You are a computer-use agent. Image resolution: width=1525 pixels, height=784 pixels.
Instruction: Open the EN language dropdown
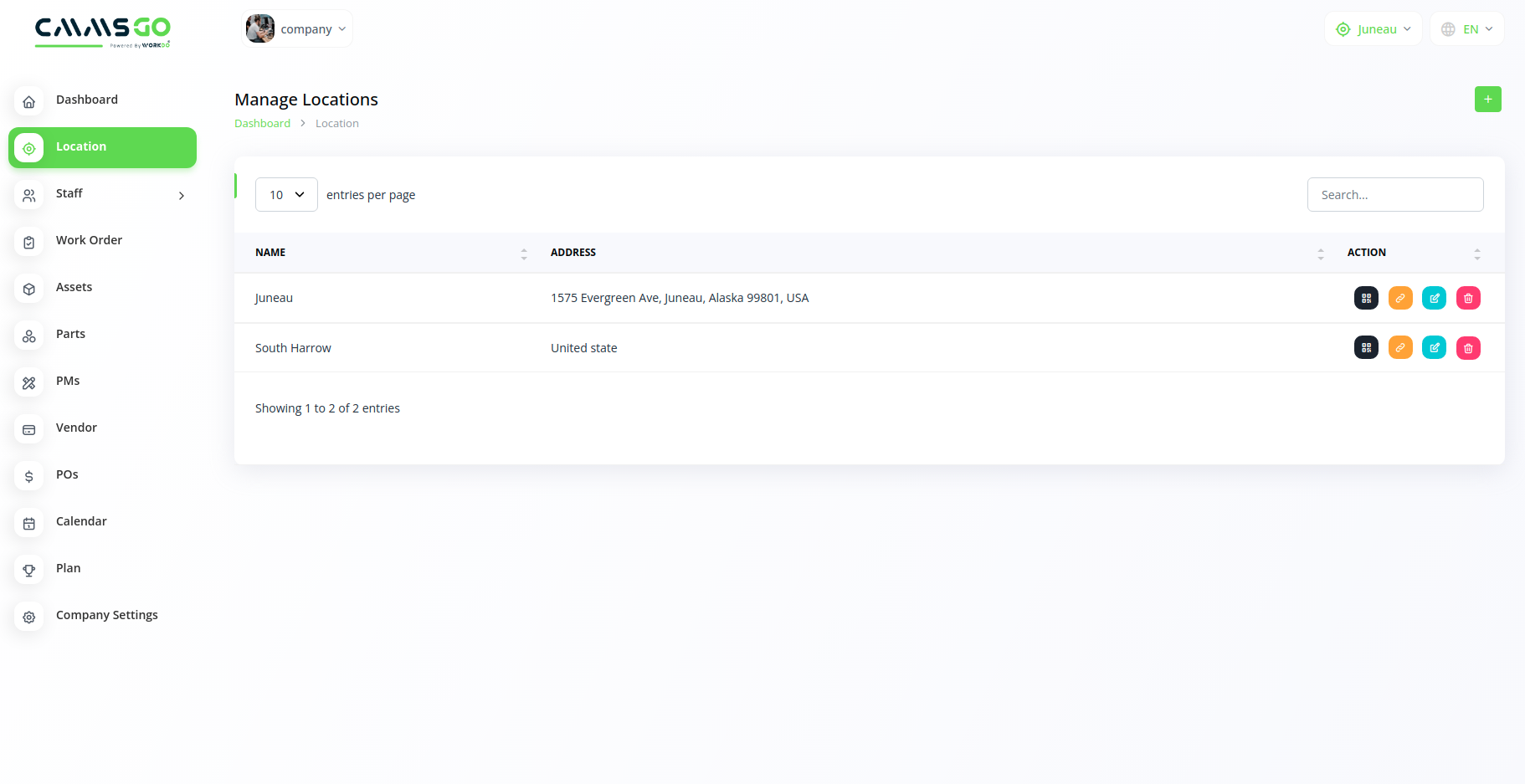point(1466,29)
